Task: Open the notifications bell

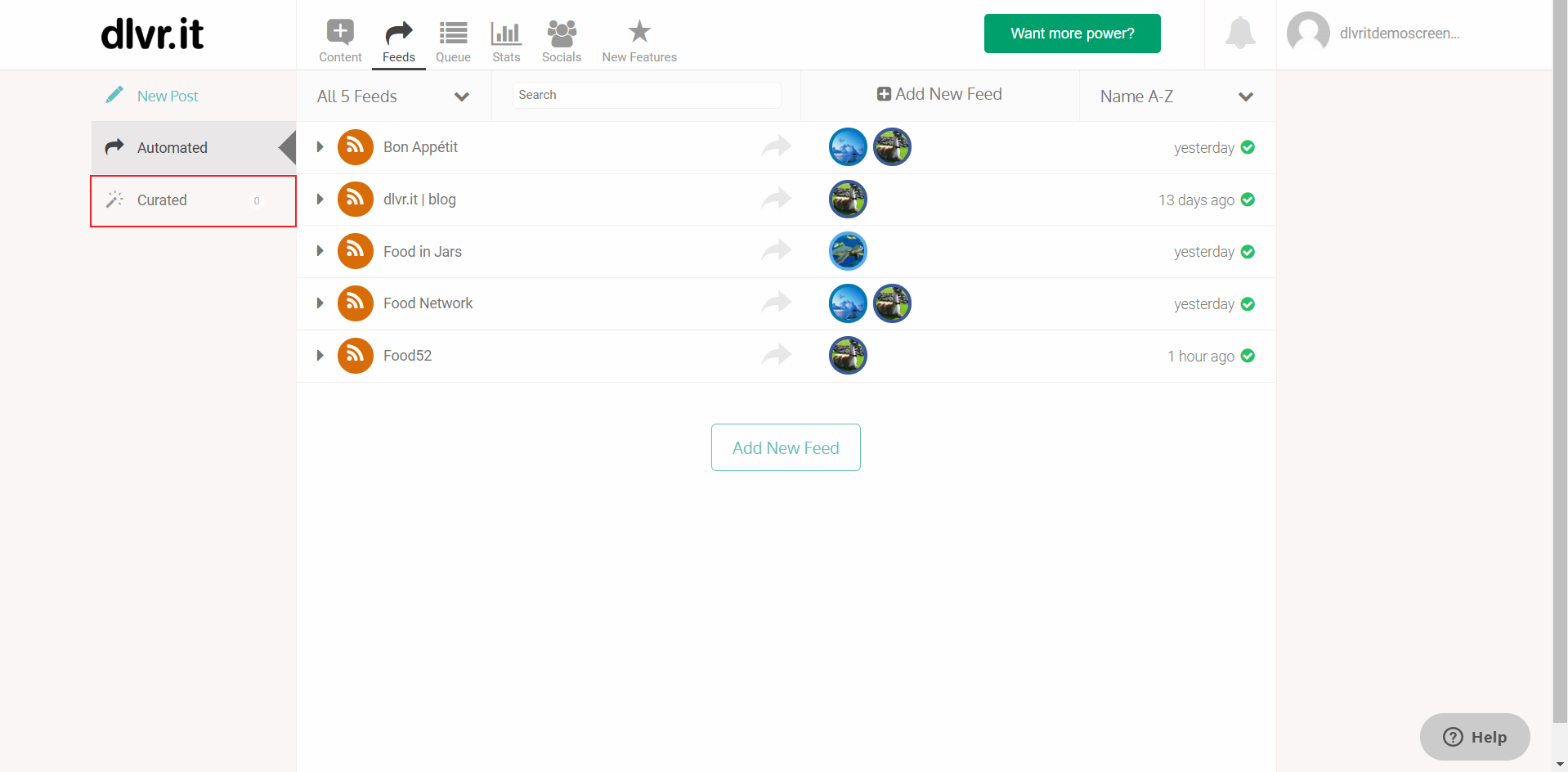Action: click(x=1240, y=33)
